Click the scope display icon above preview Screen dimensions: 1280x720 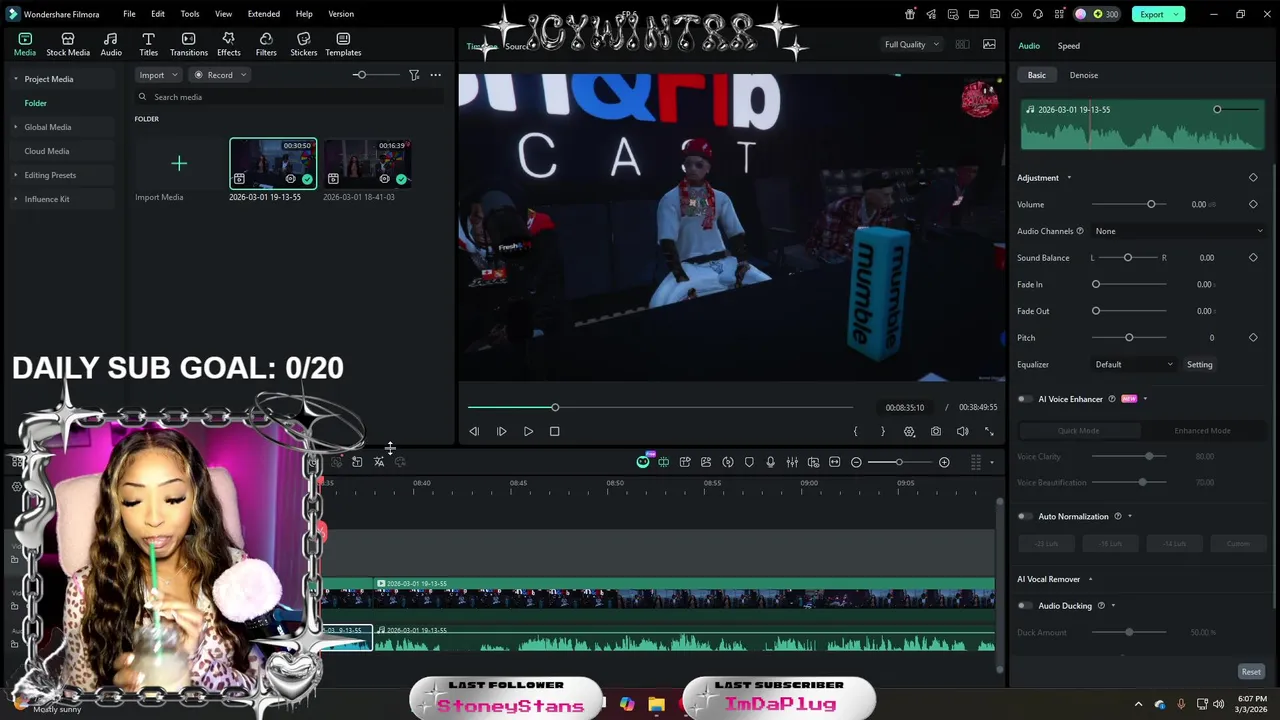coord(989,44)
